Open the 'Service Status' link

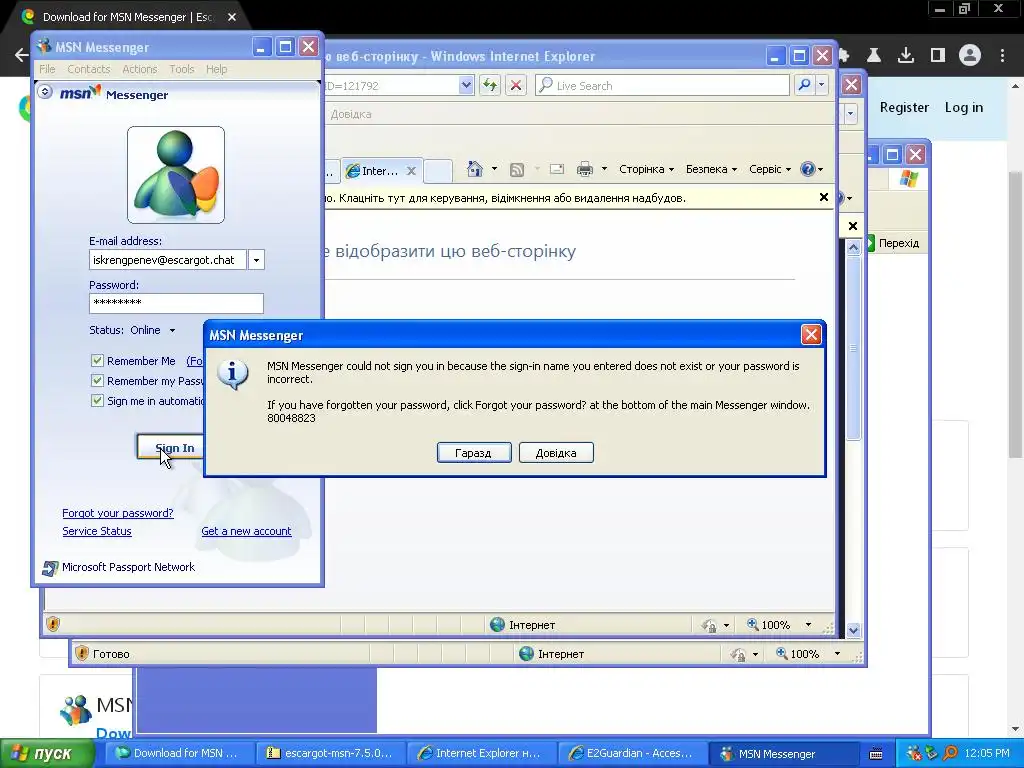(x=97, y=532)
